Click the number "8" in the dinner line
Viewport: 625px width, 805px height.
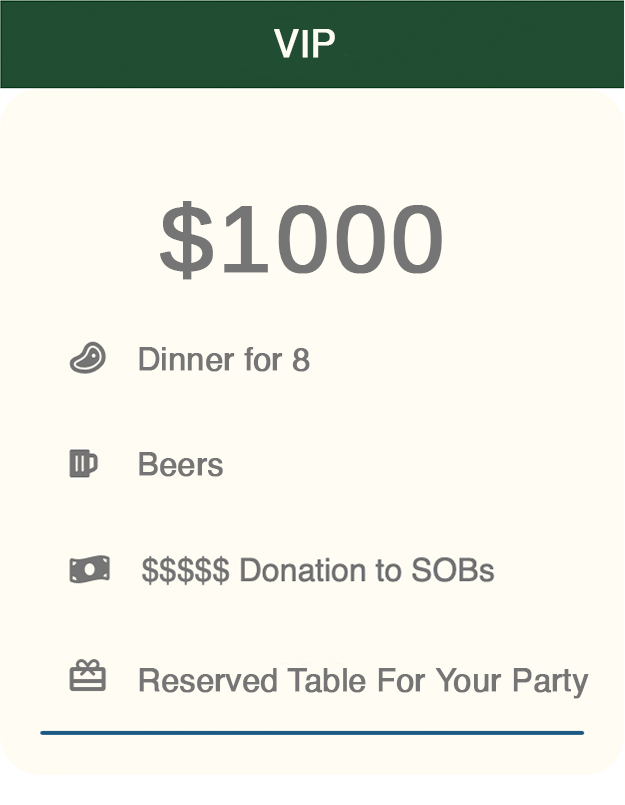pos(301,360)
